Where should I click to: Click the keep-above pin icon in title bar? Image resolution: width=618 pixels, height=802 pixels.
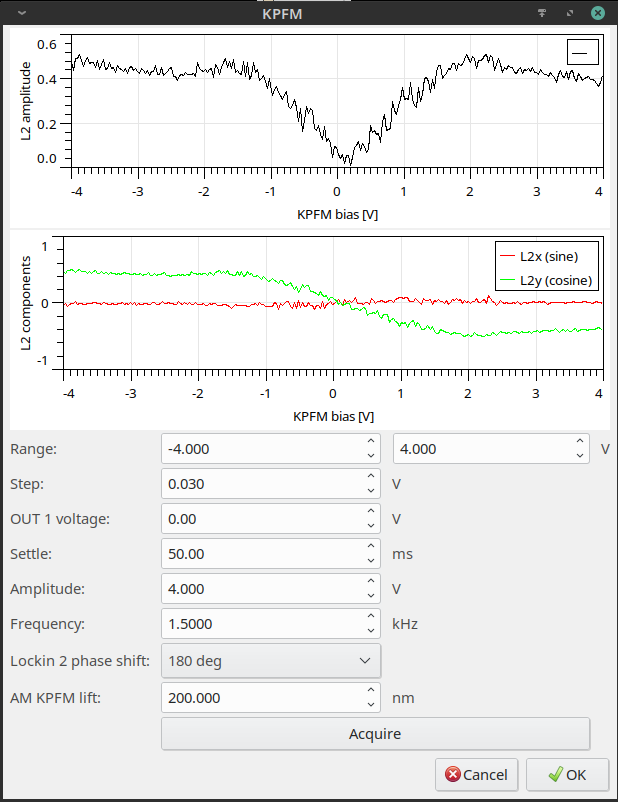(543, 14)
